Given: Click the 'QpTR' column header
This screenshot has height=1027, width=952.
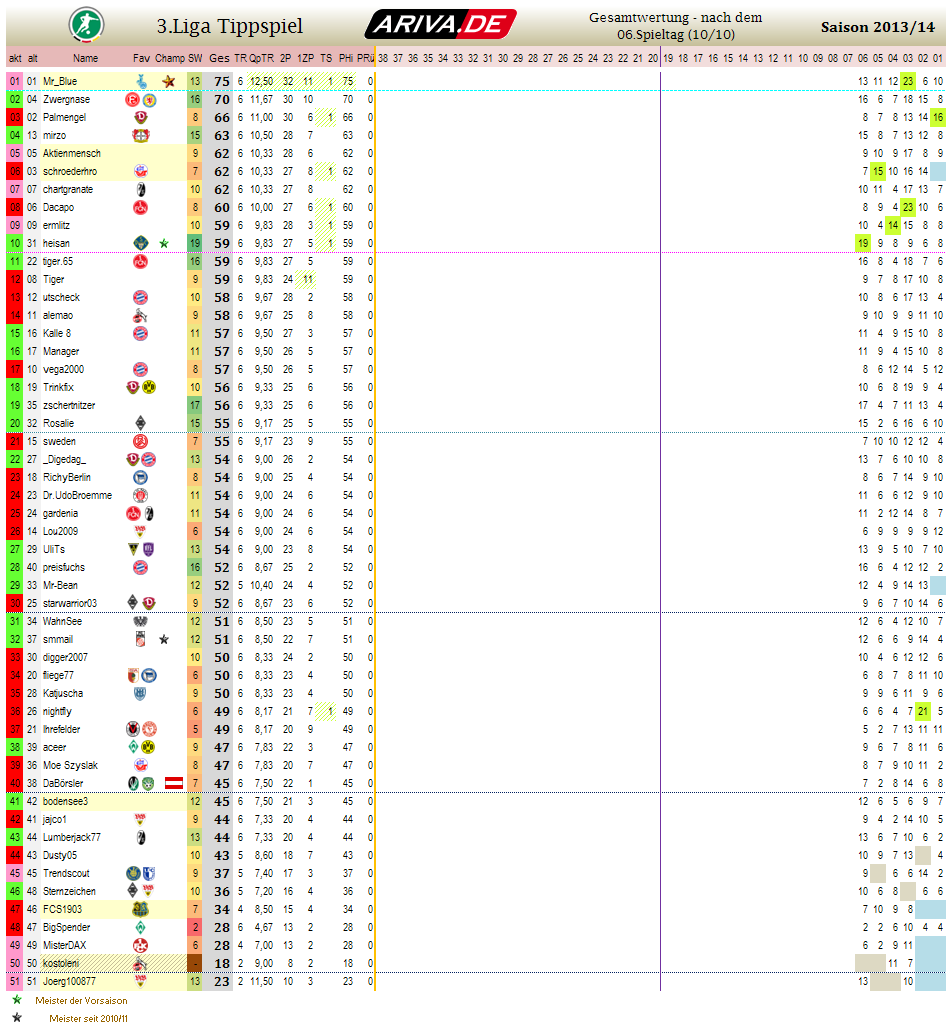Looking at the screenshot, I should click(261, 58).
